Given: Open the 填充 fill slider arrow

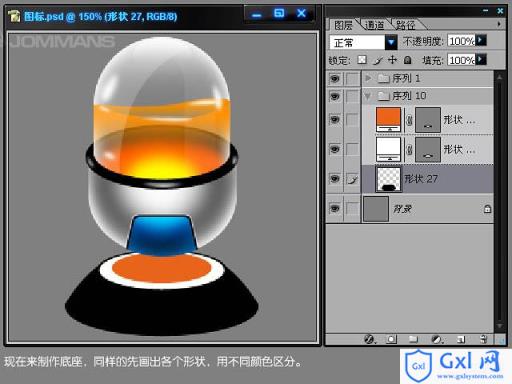Looking at the screenshot, I should tap(480, 59).
